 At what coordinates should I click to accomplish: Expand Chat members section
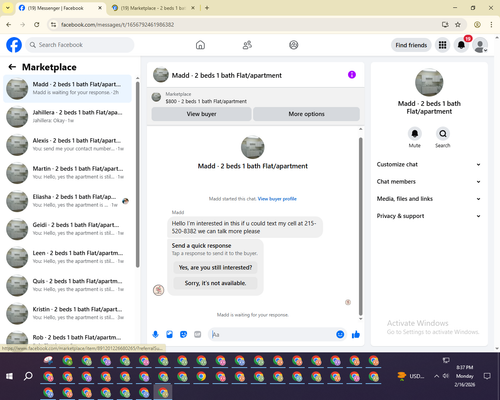[429, 182]
